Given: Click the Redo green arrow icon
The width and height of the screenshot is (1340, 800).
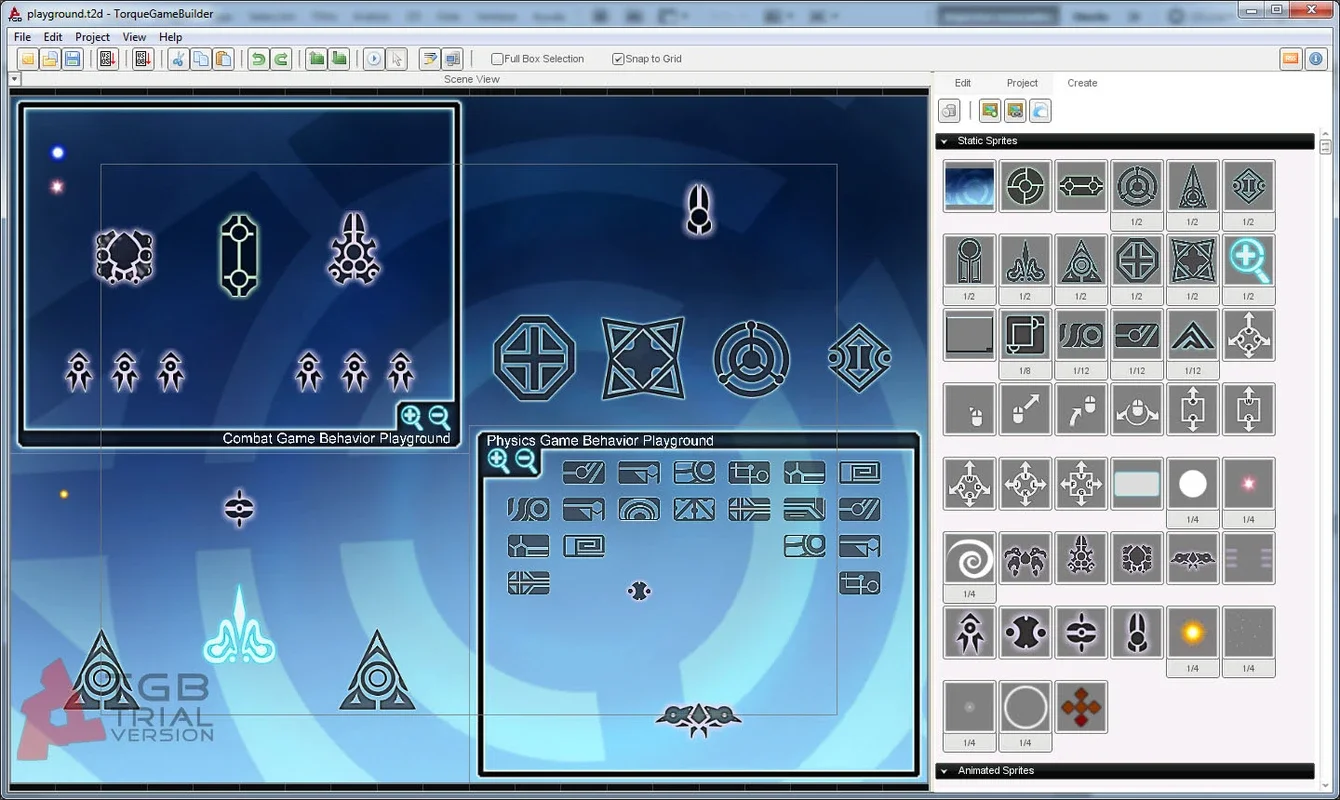Looking at the screenshot, I should pos(282,59).
